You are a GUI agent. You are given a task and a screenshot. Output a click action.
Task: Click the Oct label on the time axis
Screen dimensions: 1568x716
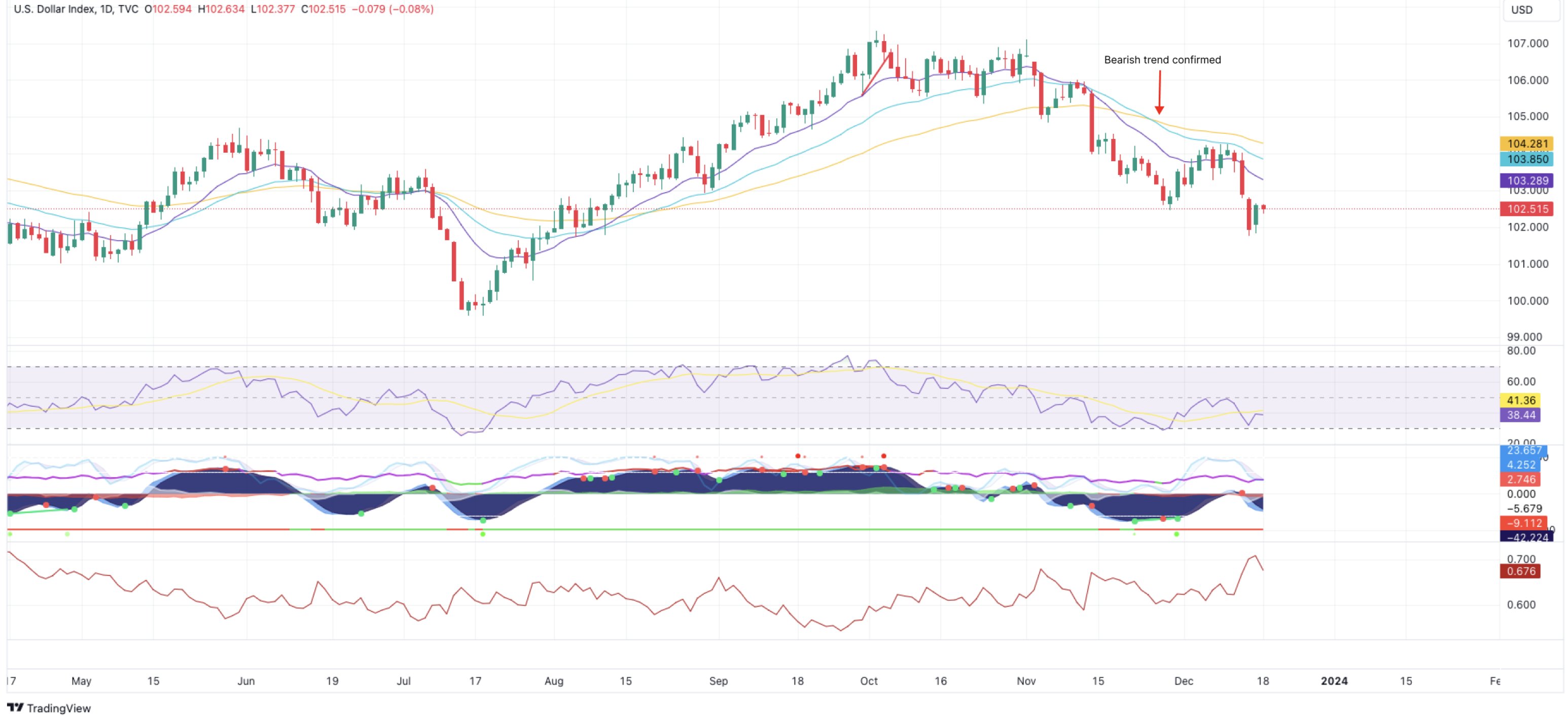(869, 681)
